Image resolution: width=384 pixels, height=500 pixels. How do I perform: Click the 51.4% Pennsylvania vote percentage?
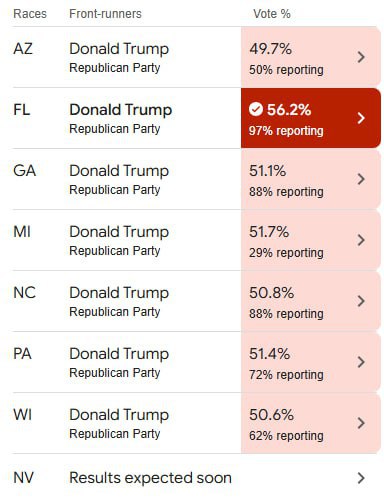(x=269, y=354)
